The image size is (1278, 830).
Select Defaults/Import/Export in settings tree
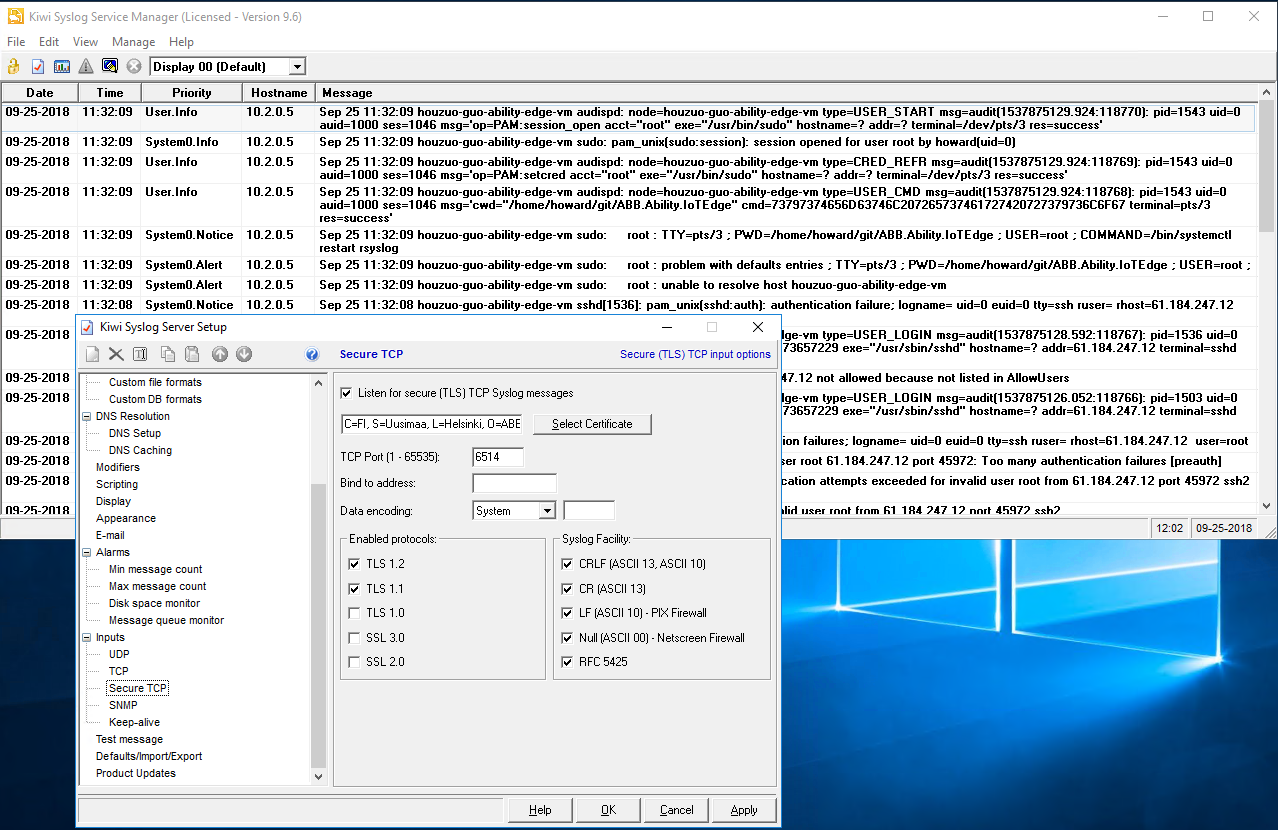pyautogui.click(x=149, y=756)
